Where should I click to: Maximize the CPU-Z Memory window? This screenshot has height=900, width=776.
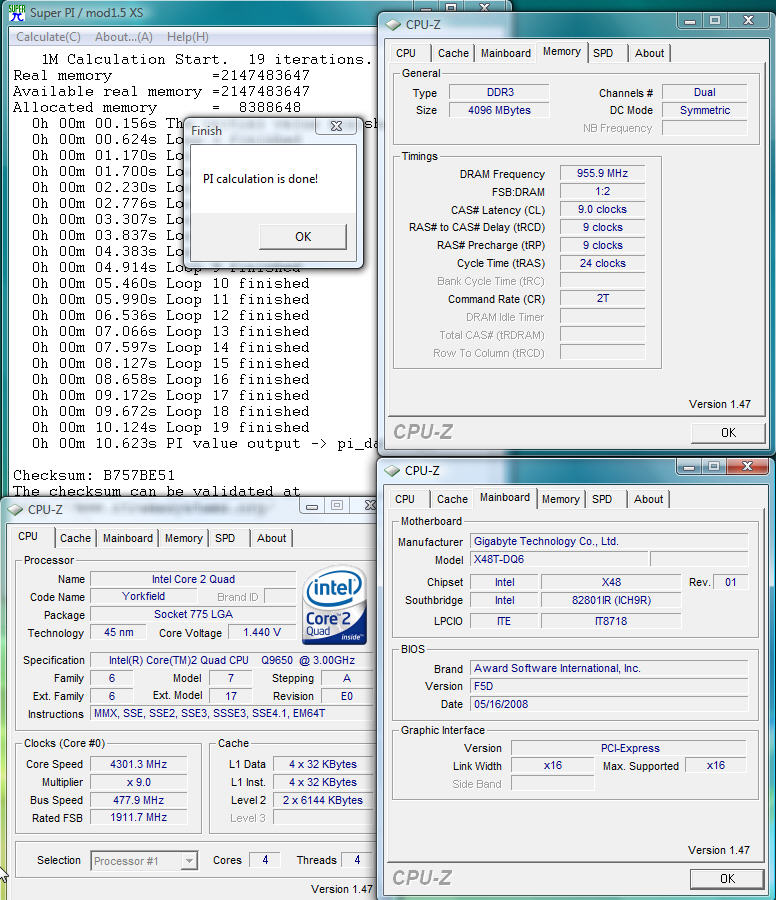[x=715, y=21]
